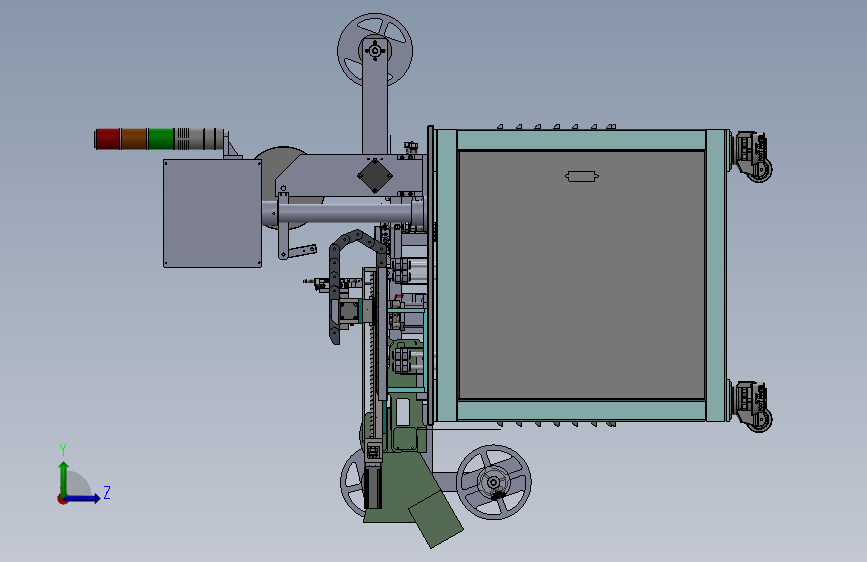Image resolution: width=867 pixels, height=562 pixels.
Task: Select the green segment of the signal tower
Action: pyautogui.click(x=161, y=139)
